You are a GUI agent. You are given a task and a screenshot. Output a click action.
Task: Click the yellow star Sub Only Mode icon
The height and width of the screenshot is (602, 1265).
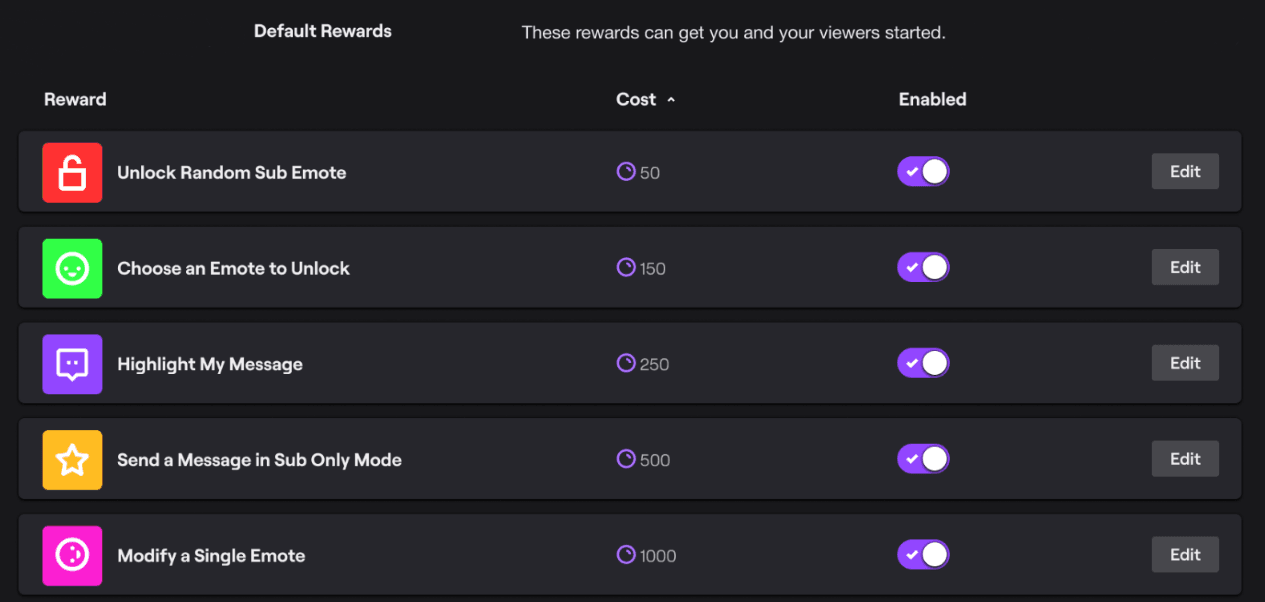pos(72,460)
